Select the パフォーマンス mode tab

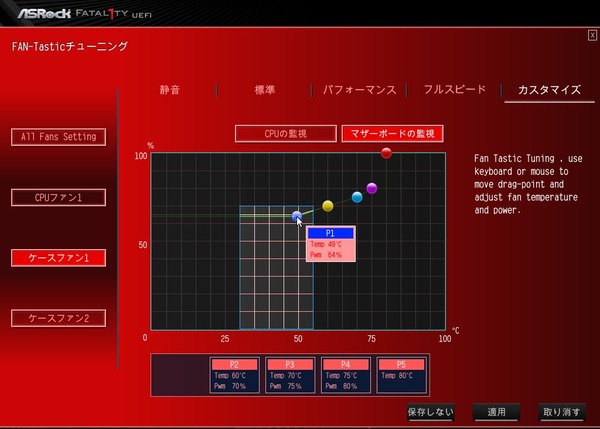coord(359,90)
